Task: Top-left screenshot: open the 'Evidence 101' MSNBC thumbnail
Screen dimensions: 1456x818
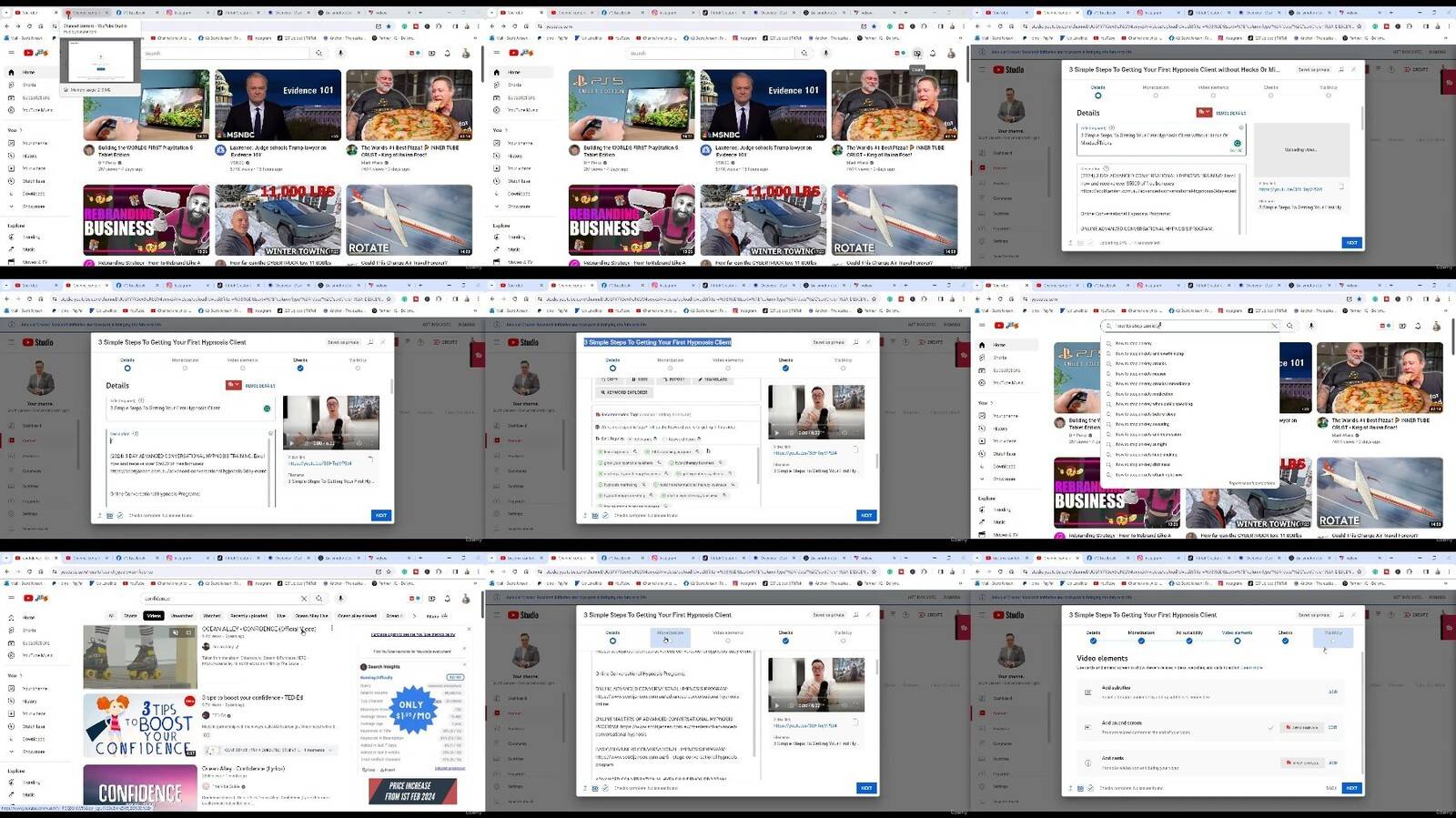Action: point(278,105)
